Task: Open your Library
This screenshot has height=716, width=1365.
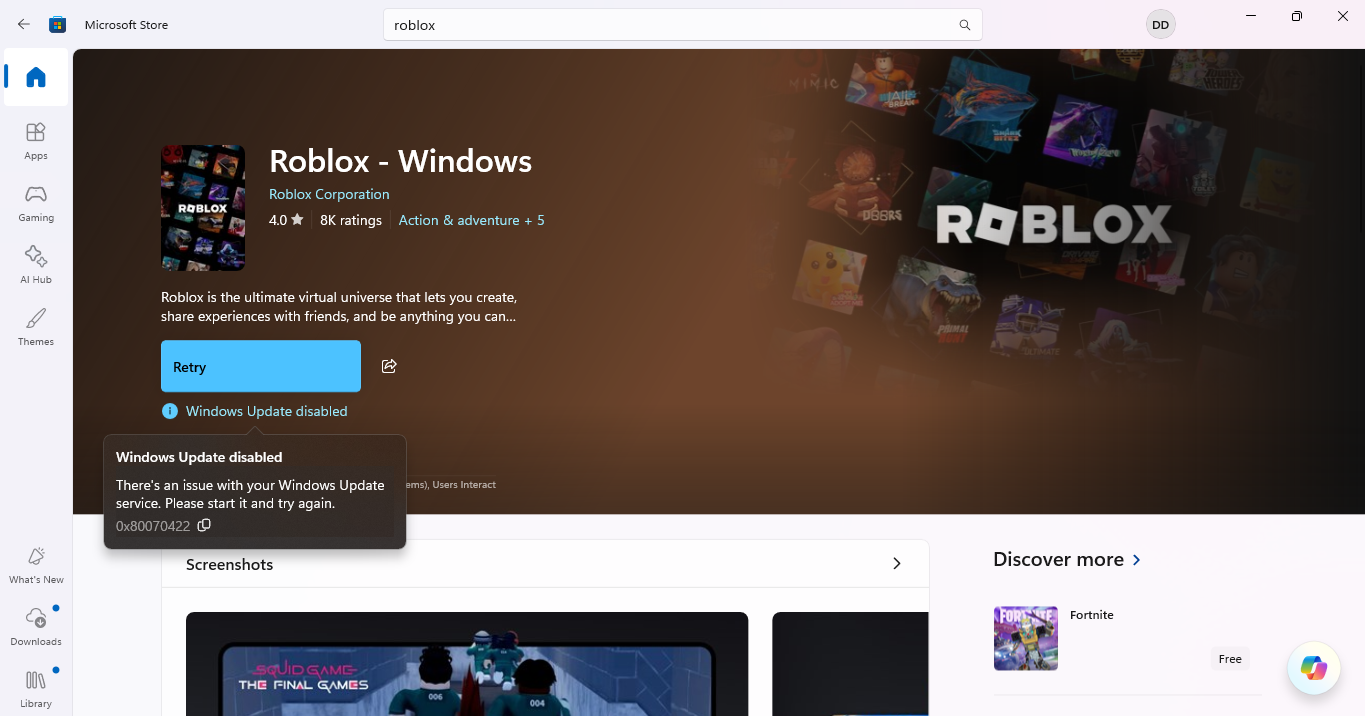Action: click(x=35, y=689)
